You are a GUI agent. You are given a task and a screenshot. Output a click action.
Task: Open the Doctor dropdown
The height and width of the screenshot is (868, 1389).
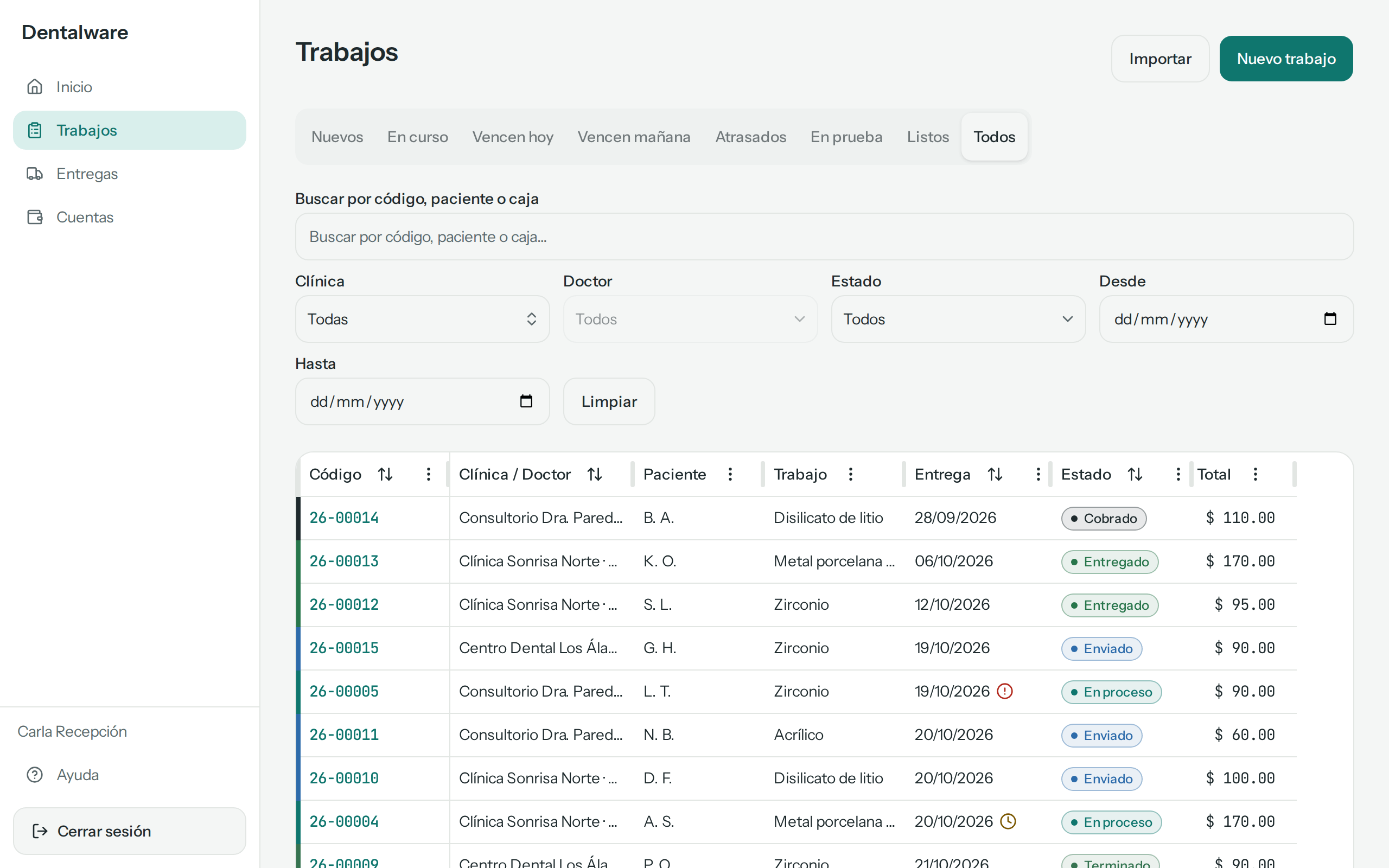click(x=691, y=319)
